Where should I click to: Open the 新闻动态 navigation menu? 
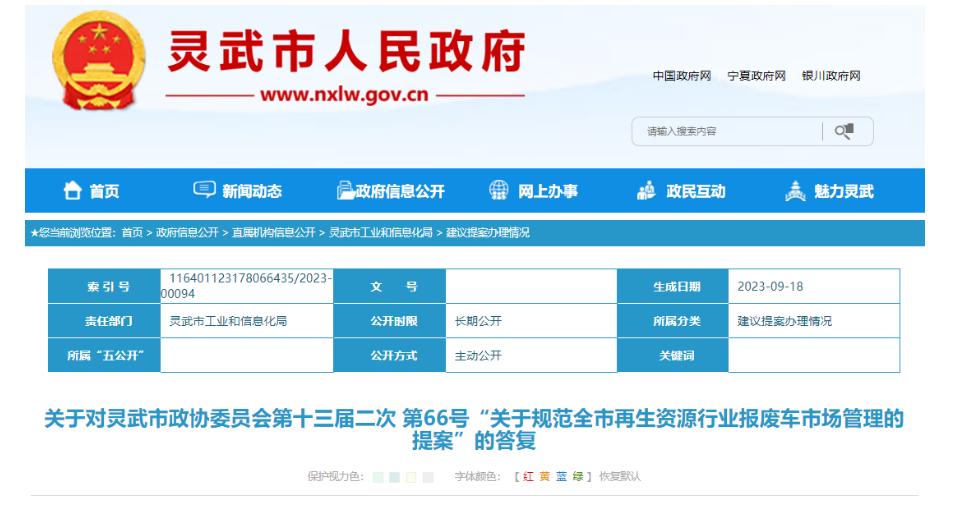(x=252, y=191)
